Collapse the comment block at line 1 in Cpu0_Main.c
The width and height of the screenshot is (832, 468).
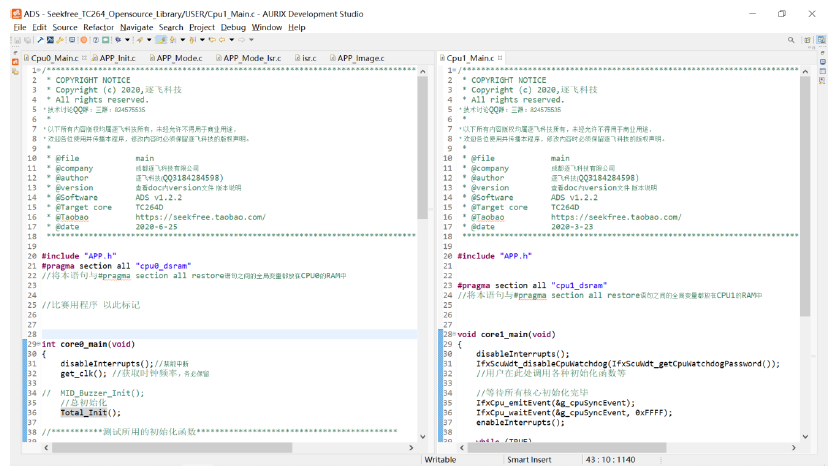tap(39, 70)
